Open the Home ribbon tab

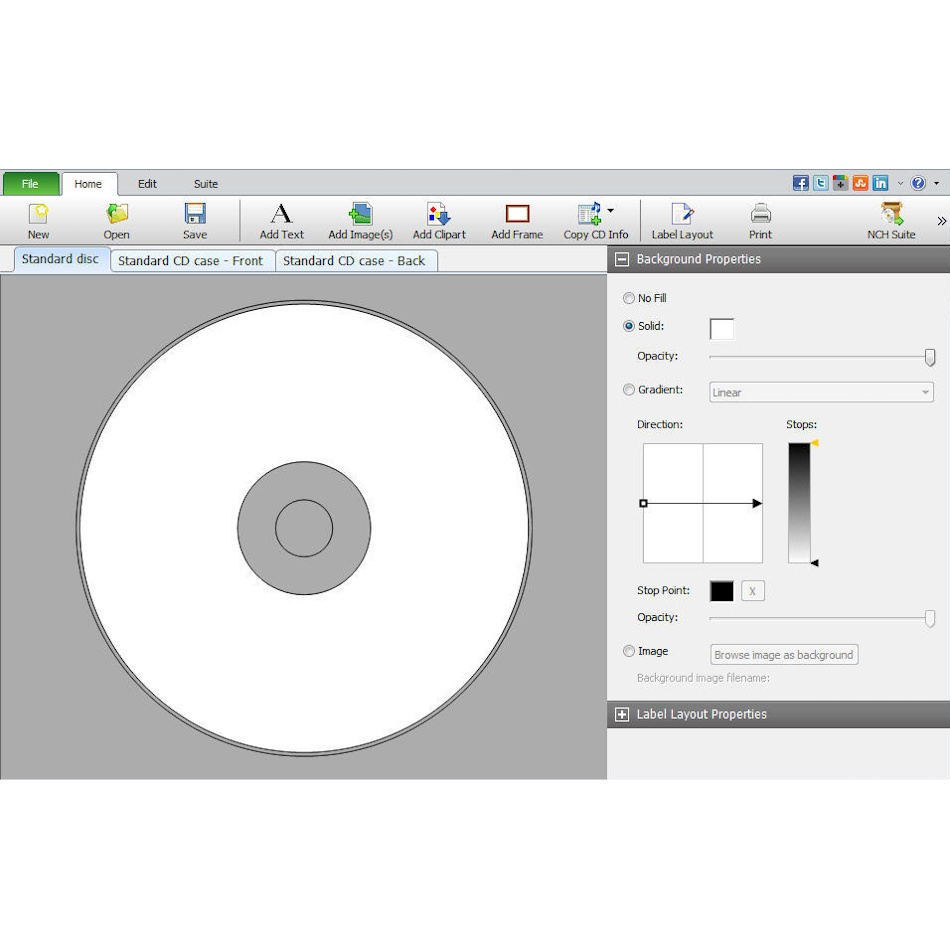tap(89, 184)
